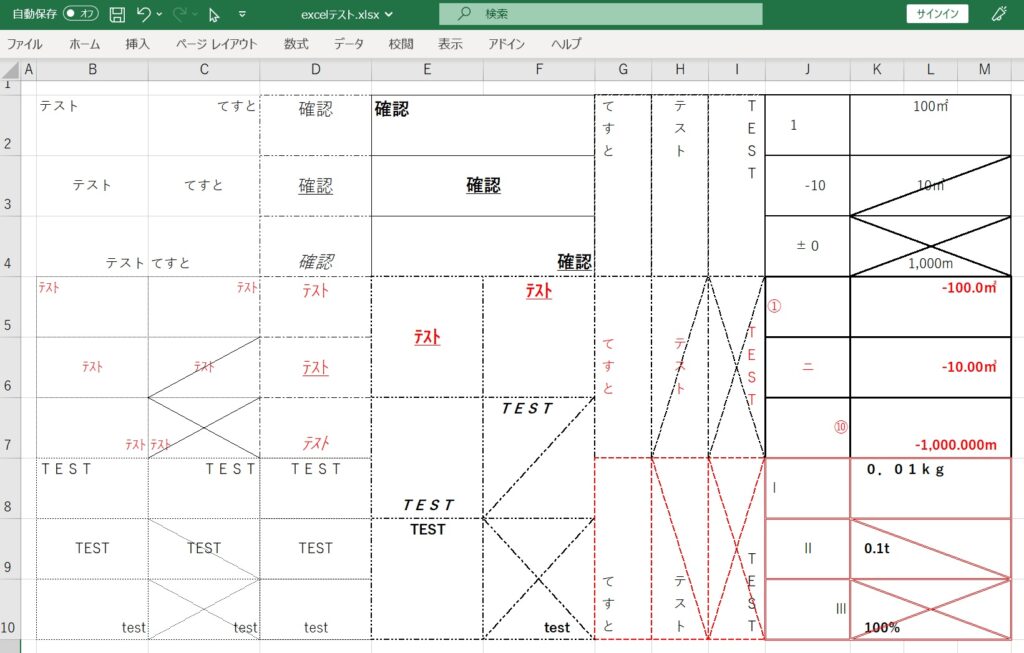Select the mouse/touch mode pointer icon
1024x653 pixels.
pyautogui.click(x=213, y=14)
